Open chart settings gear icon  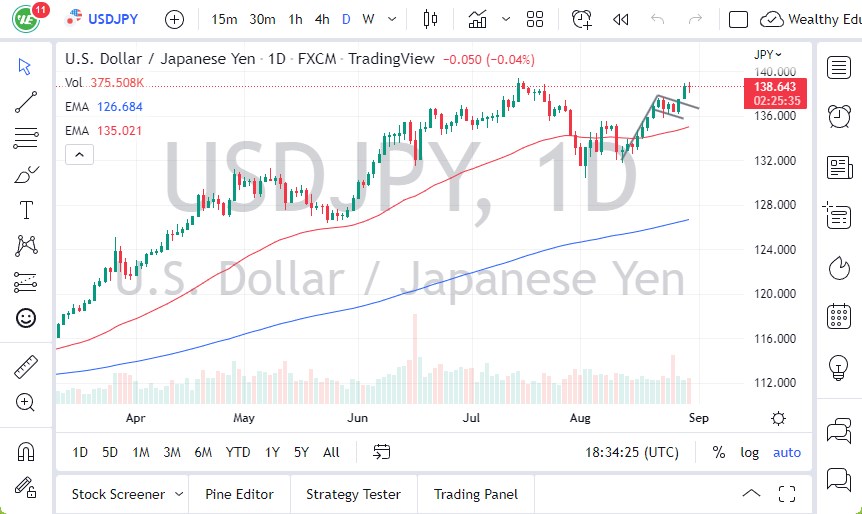pos(778,418)
